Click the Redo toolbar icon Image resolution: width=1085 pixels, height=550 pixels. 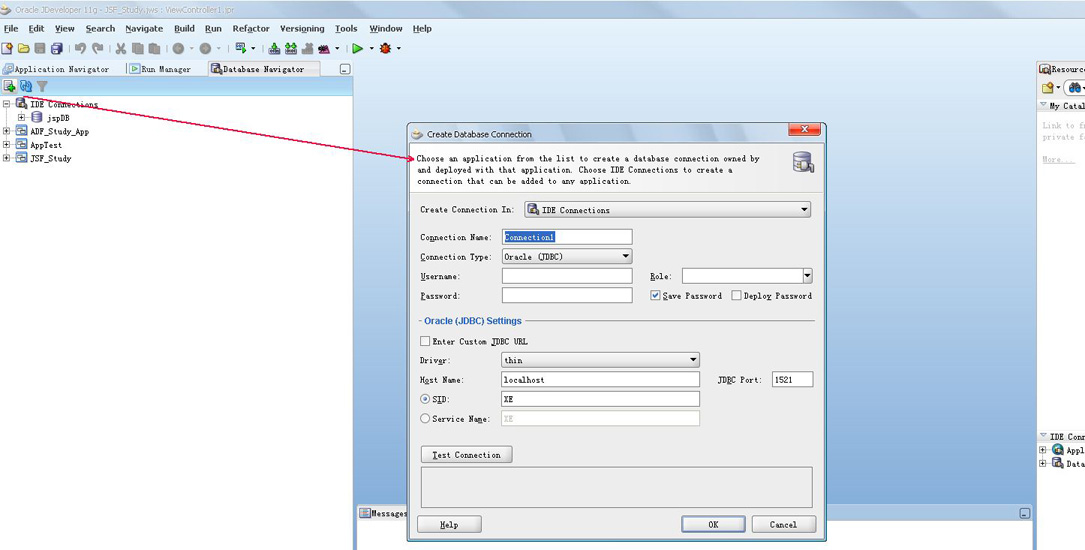pos(98,48)
